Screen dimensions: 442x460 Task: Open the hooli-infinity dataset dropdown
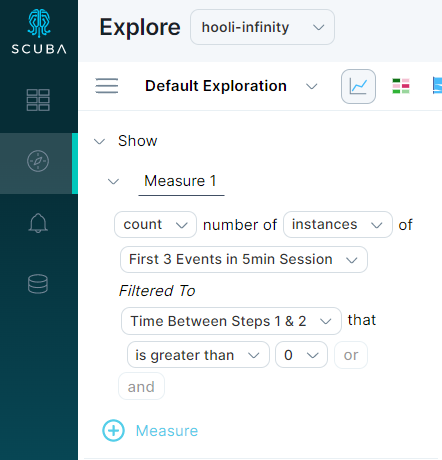[x=262, y=27]
